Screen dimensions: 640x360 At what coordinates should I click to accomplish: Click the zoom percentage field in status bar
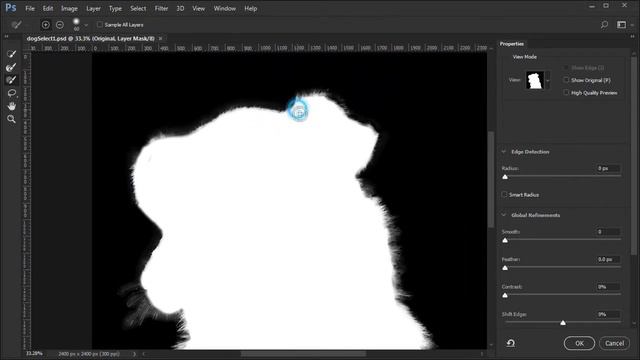35,353
